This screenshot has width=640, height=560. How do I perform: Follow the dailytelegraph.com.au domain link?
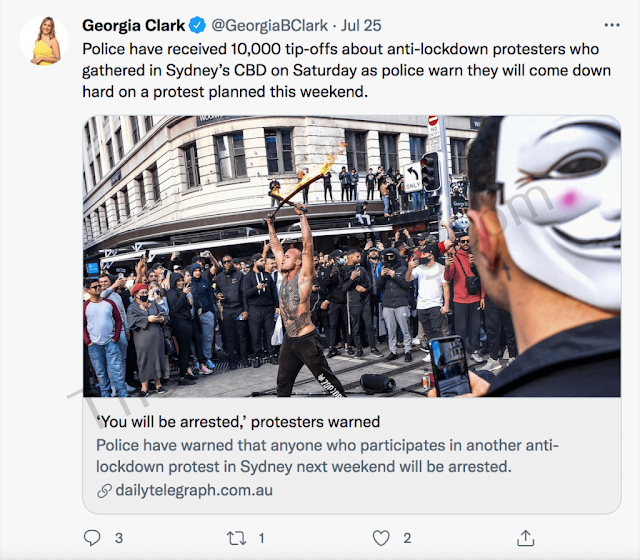[194, 491]
